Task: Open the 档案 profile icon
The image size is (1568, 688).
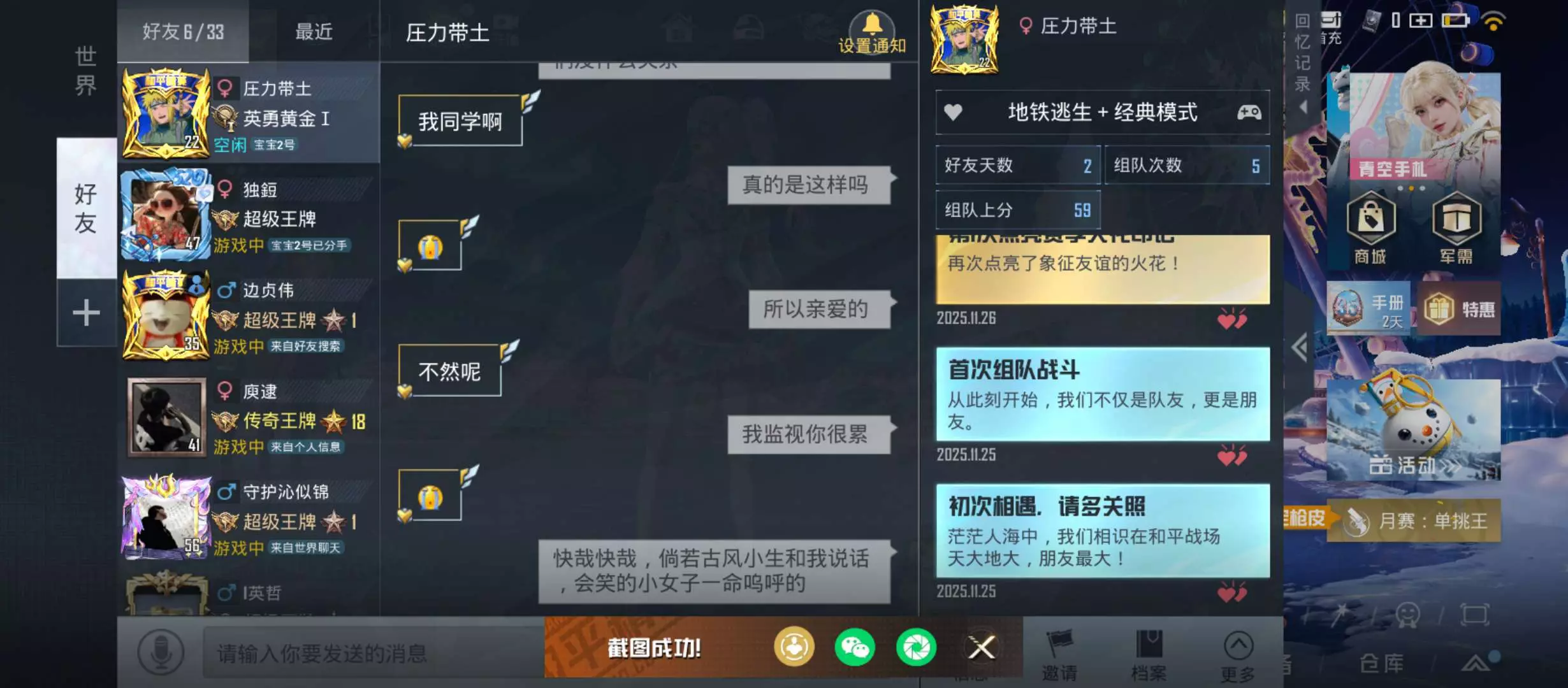Action: [x=1149, y=655]
